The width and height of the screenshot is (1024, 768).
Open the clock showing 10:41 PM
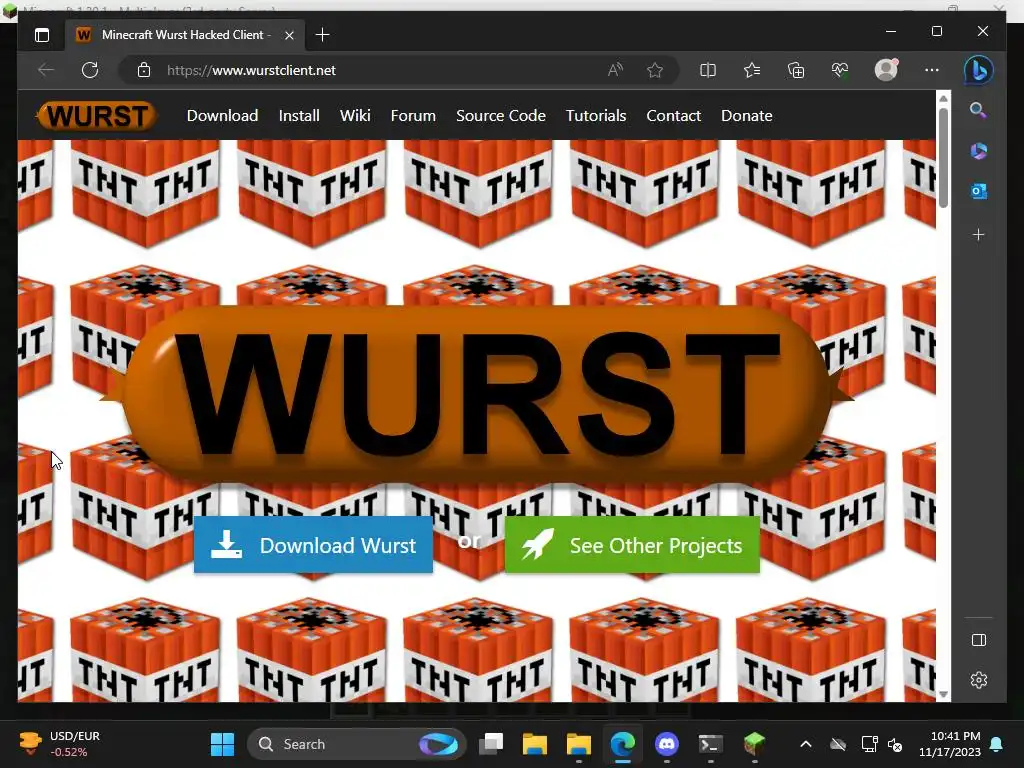point(950,744)
